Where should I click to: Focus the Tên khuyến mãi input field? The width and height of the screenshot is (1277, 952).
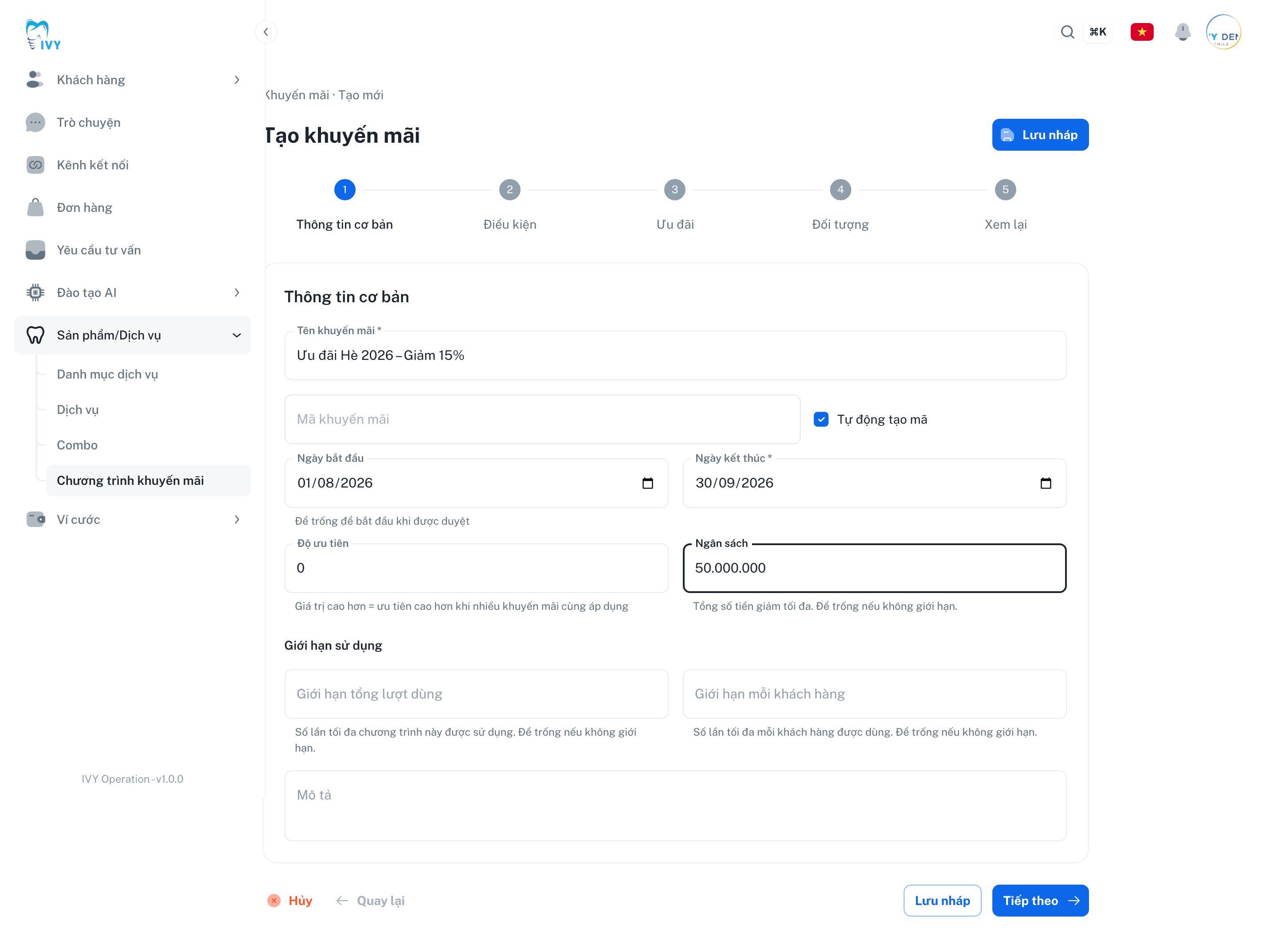[x=674, y=355]
